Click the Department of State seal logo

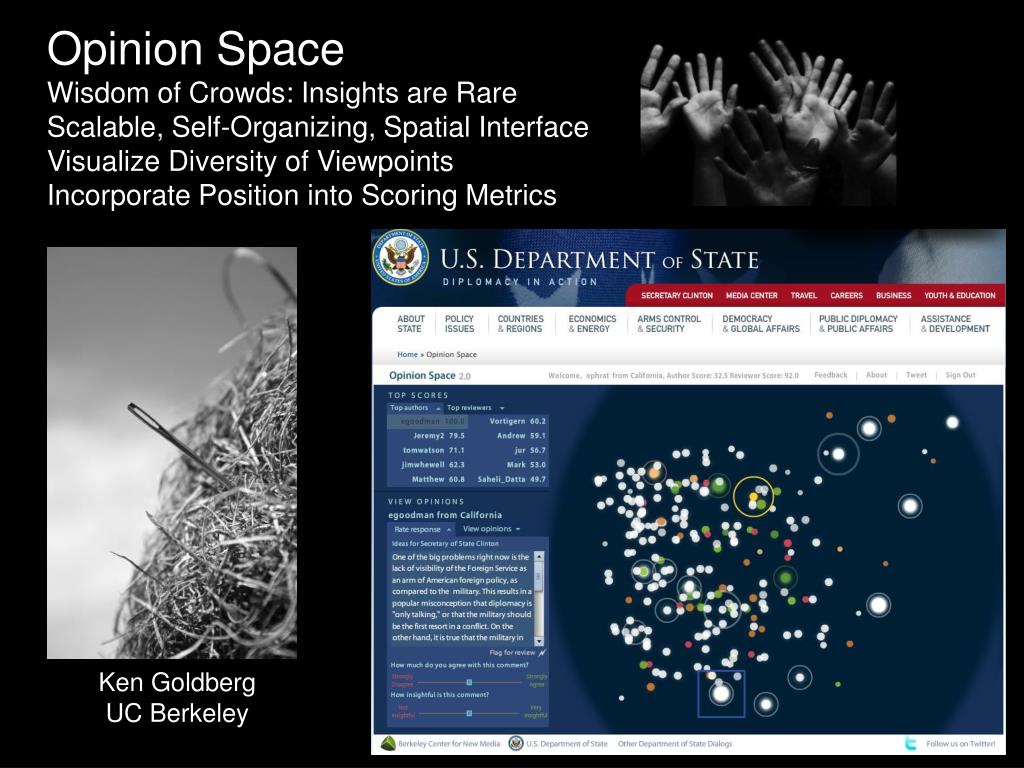coord(402,257)
